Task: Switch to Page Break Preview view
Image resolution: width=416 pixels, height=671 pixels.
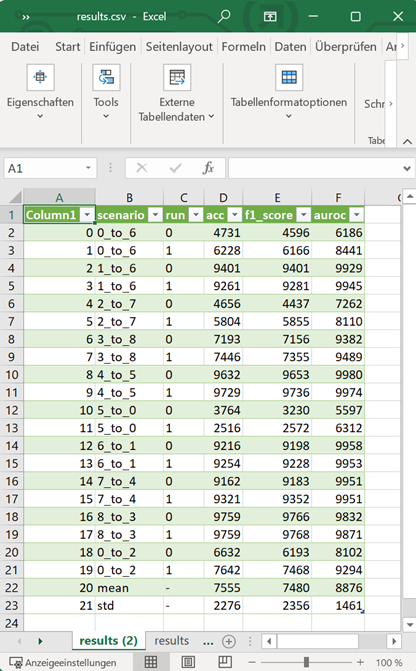Action: tap(225, 662)
